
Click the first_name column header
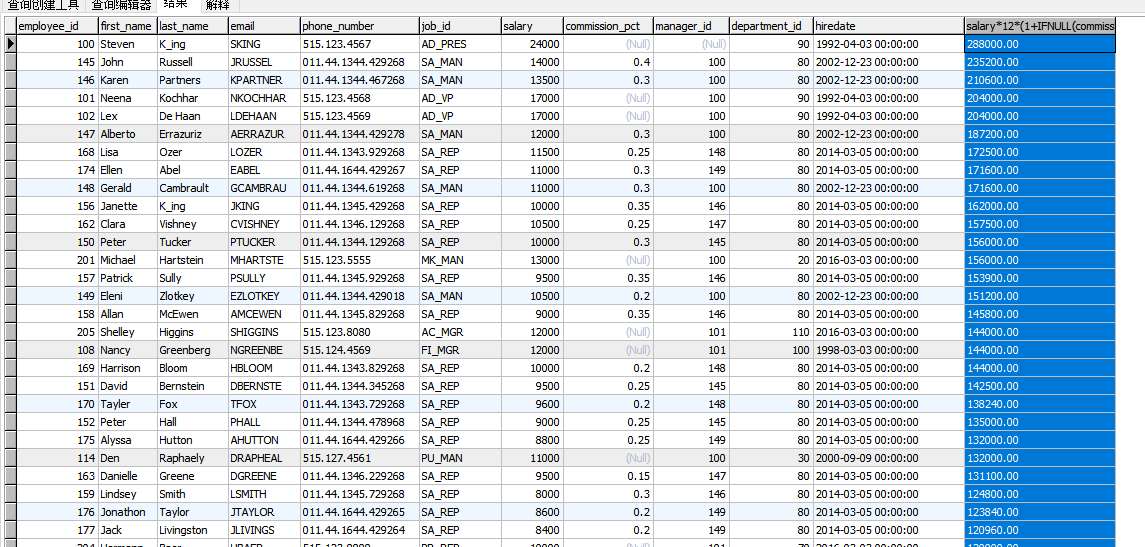tap(127, 26)
